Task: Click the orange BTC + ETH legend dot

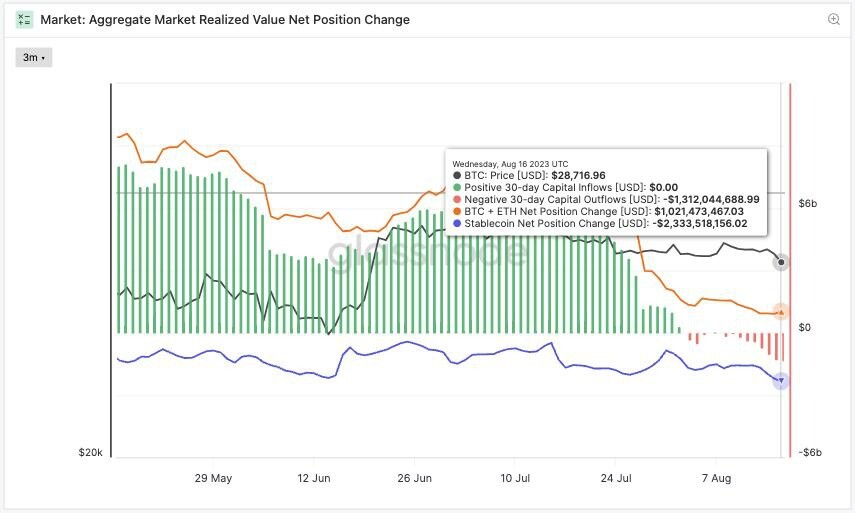Action: point(457,212)
